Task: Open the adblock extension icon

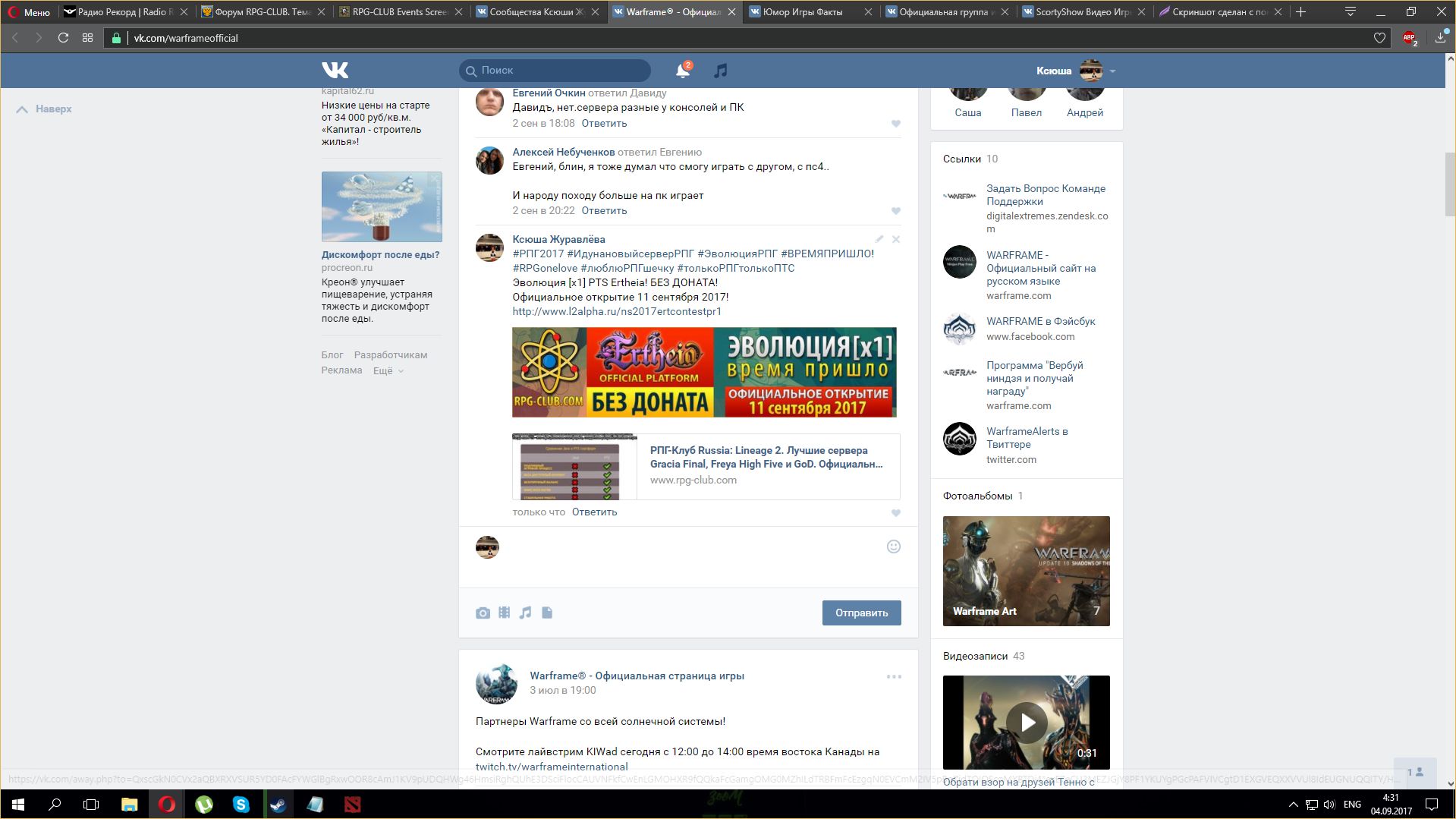Action: click(x=1410, y=38)
